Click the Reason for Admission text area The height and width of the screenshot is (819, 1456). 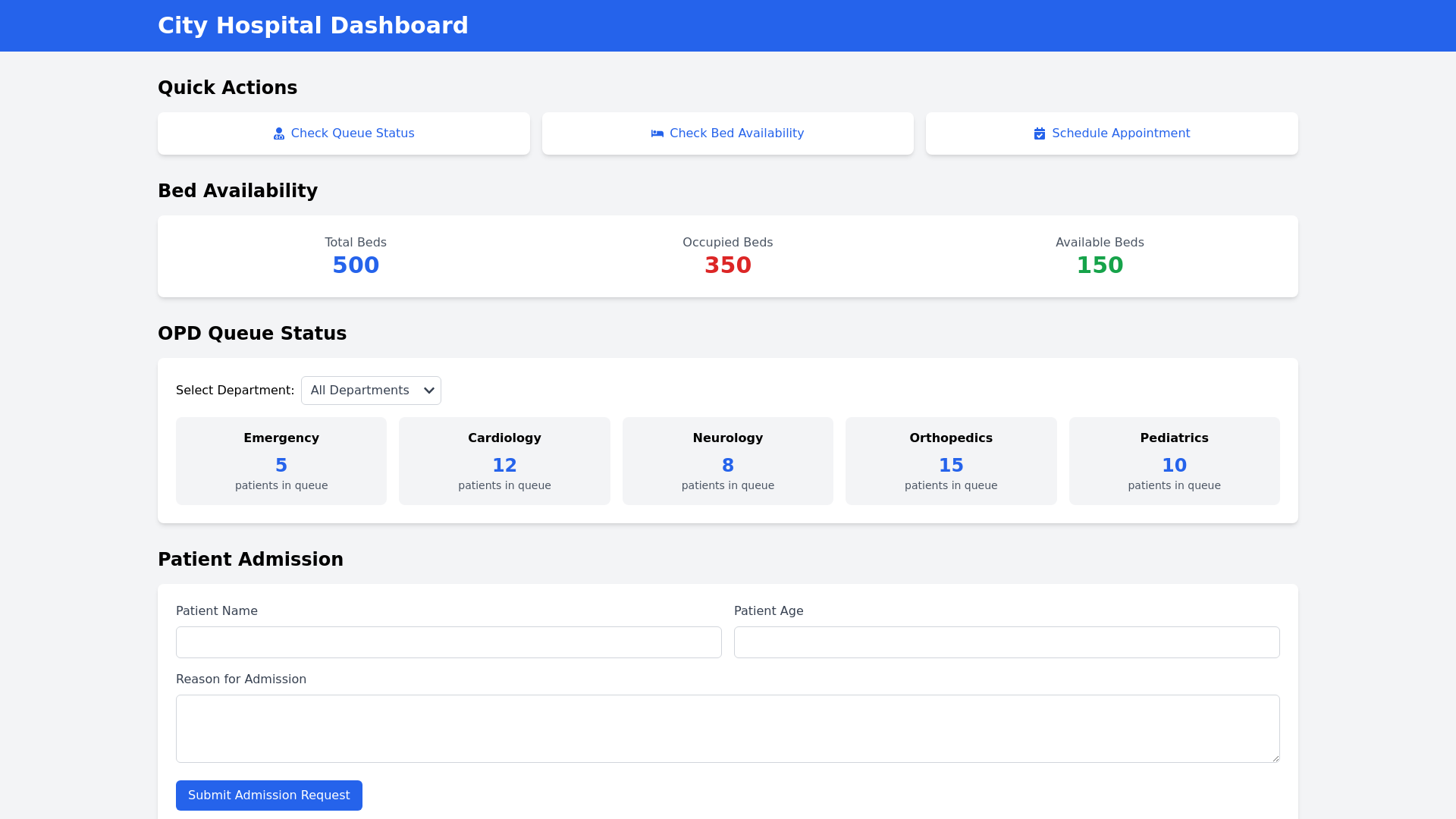727,728
